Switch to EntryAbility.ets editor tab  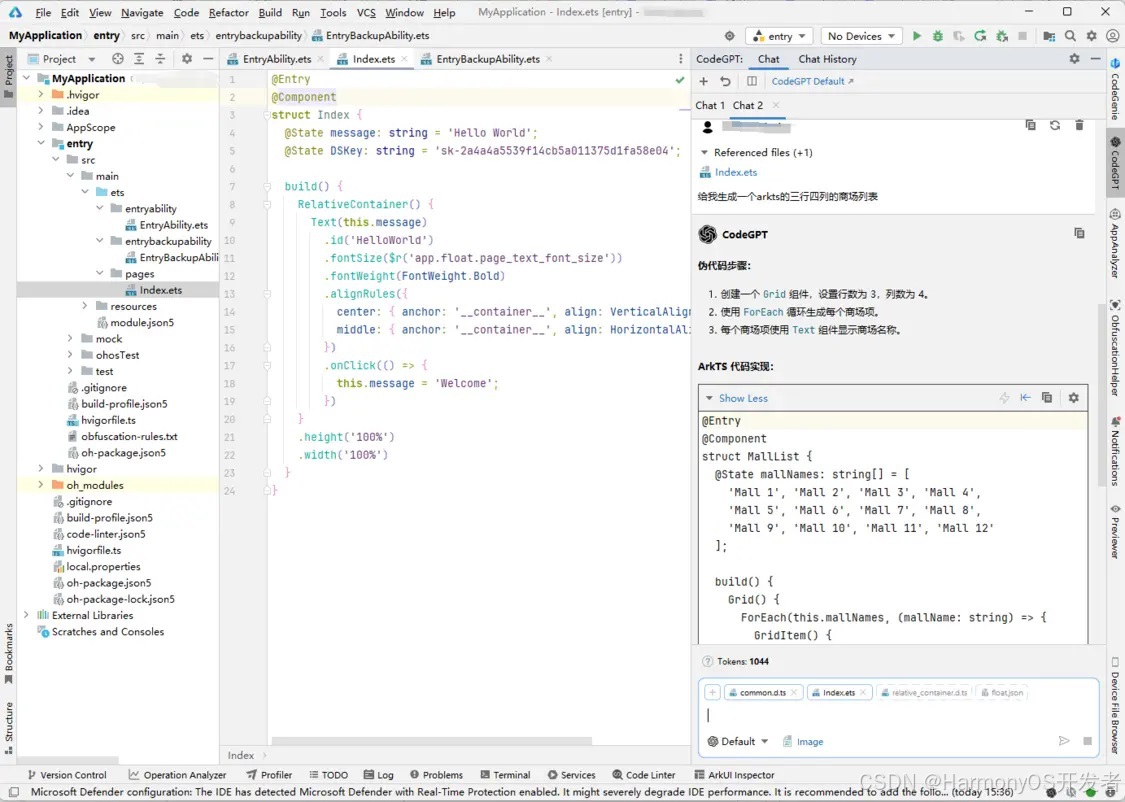point(277,59)
